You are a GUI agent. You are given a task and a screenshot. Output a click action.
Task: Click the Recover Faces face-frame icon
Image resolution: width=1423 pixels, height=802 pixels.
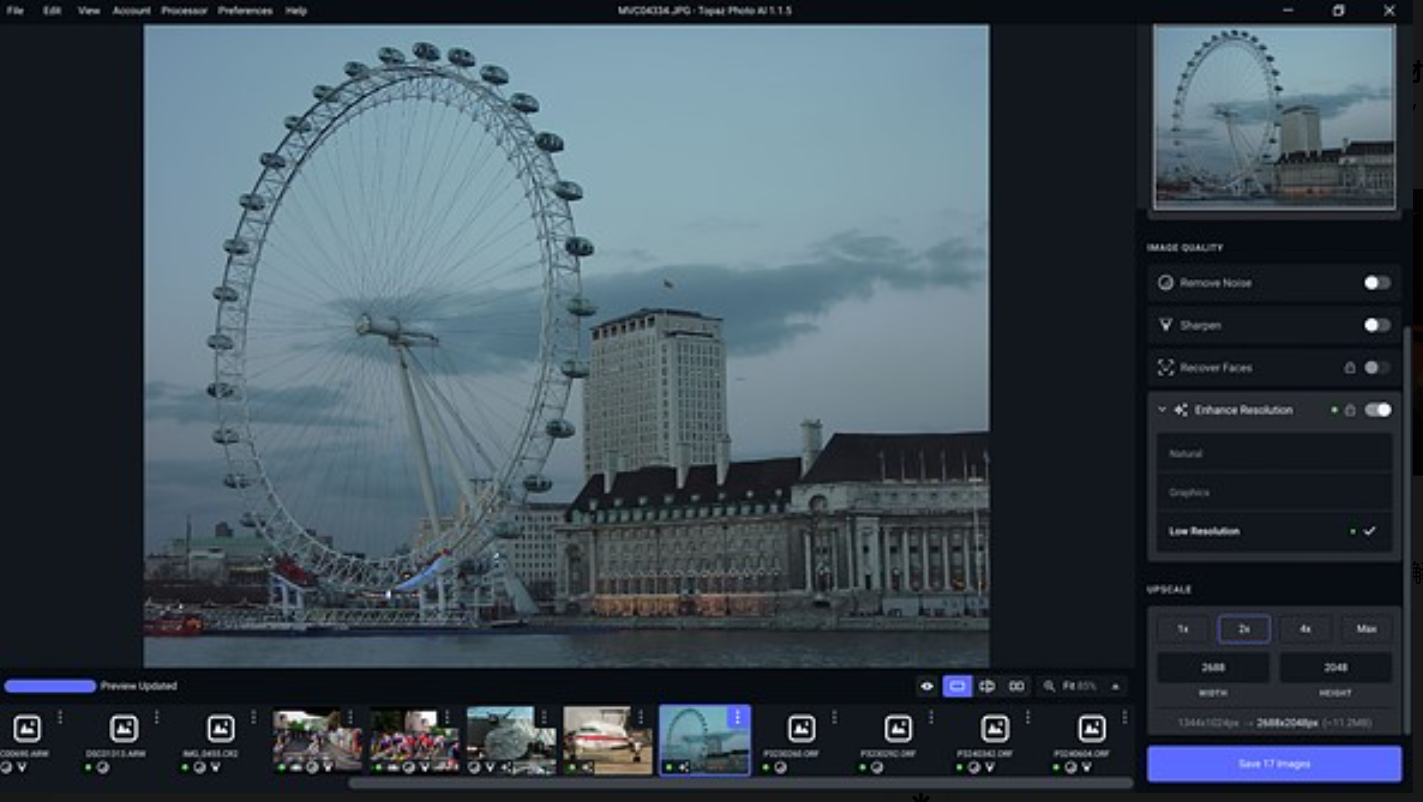click(x=1165, y=367)
